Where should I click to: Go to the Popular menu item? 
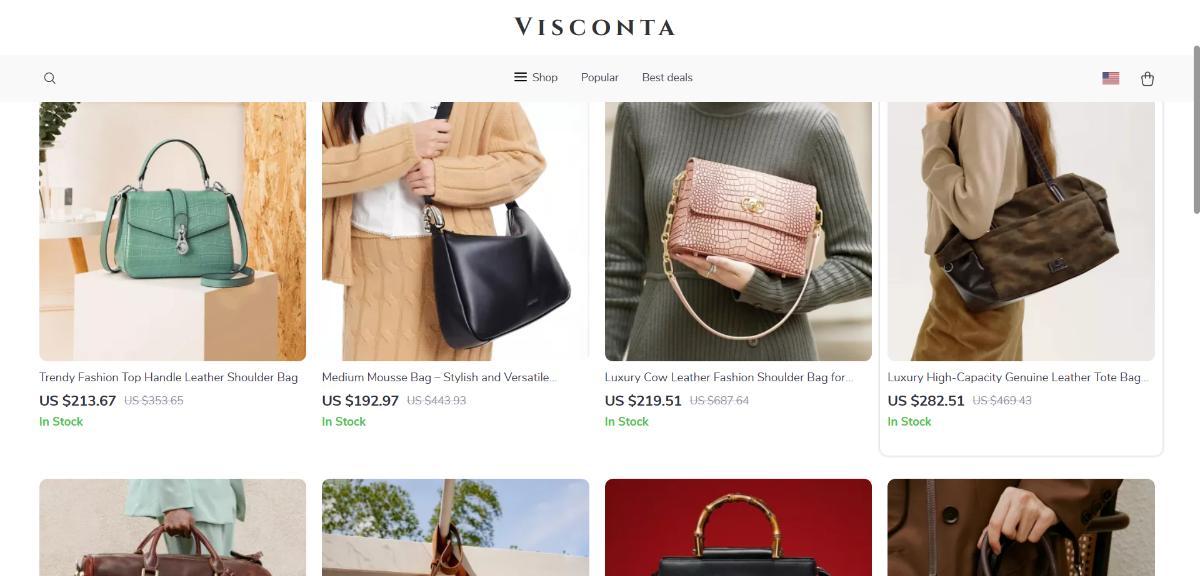(x=600, y=77)
